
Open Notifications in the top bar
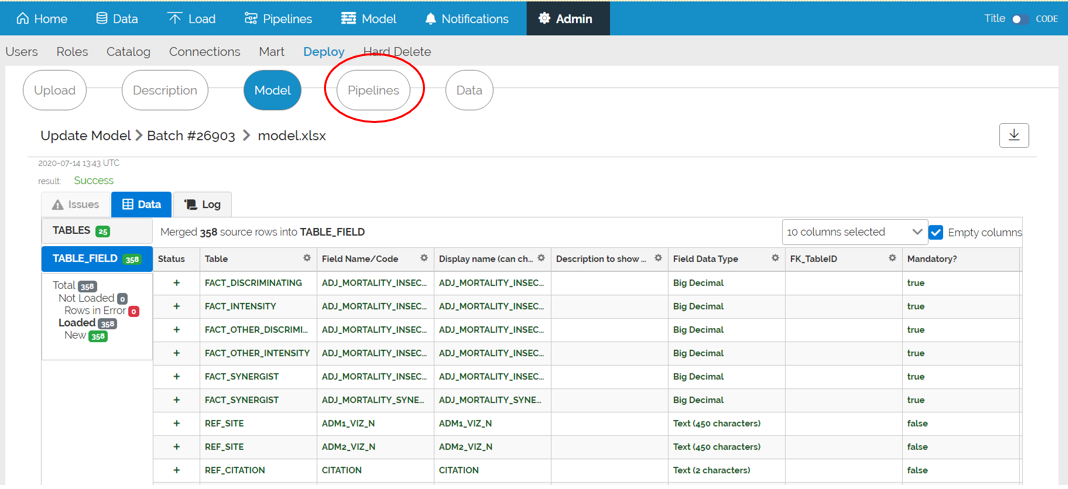467,18
